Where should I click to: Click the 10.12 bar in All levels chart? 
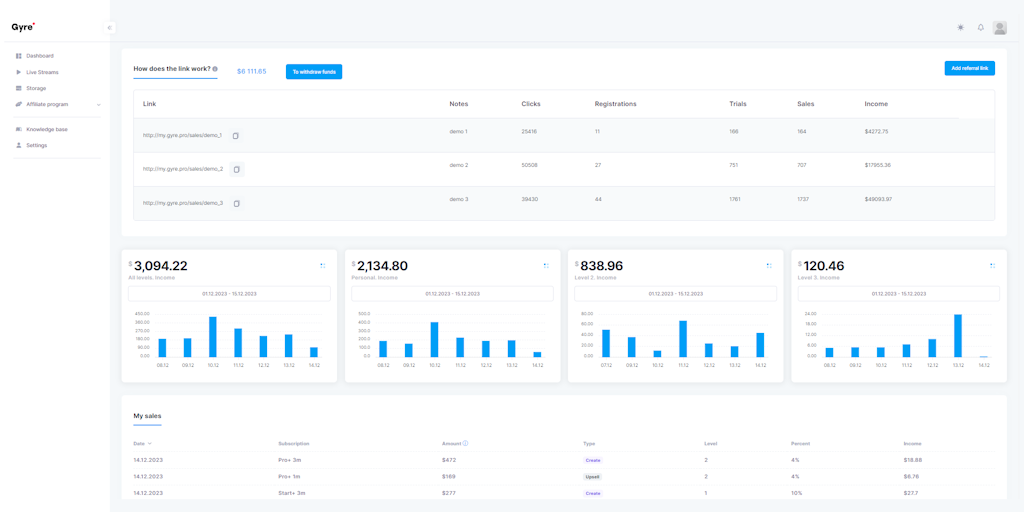pos(213,337)
